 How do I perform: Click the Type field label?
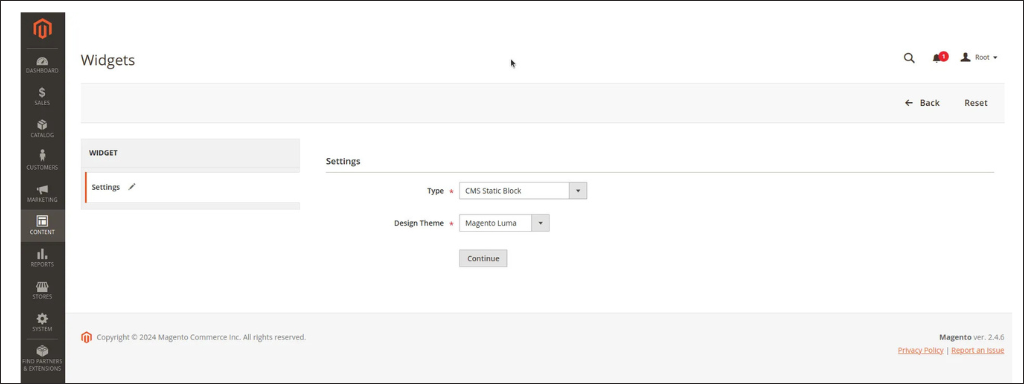click(x=435, y=191)
